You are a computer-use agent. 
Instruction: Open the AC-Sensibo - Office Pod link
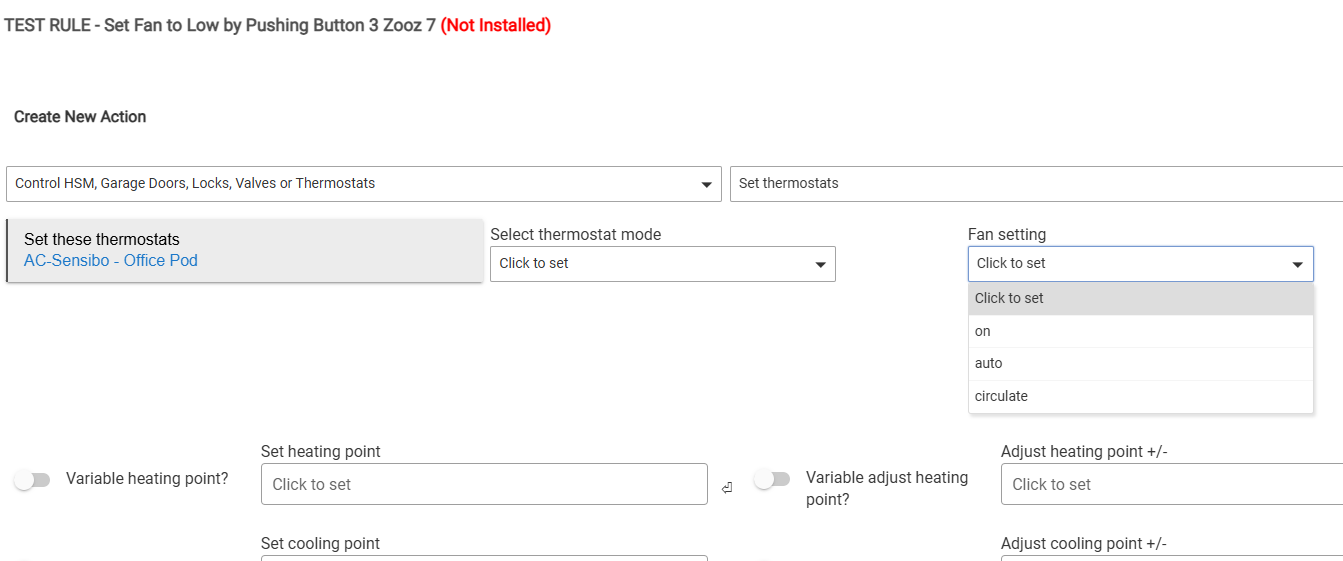(x=111, y=261)
